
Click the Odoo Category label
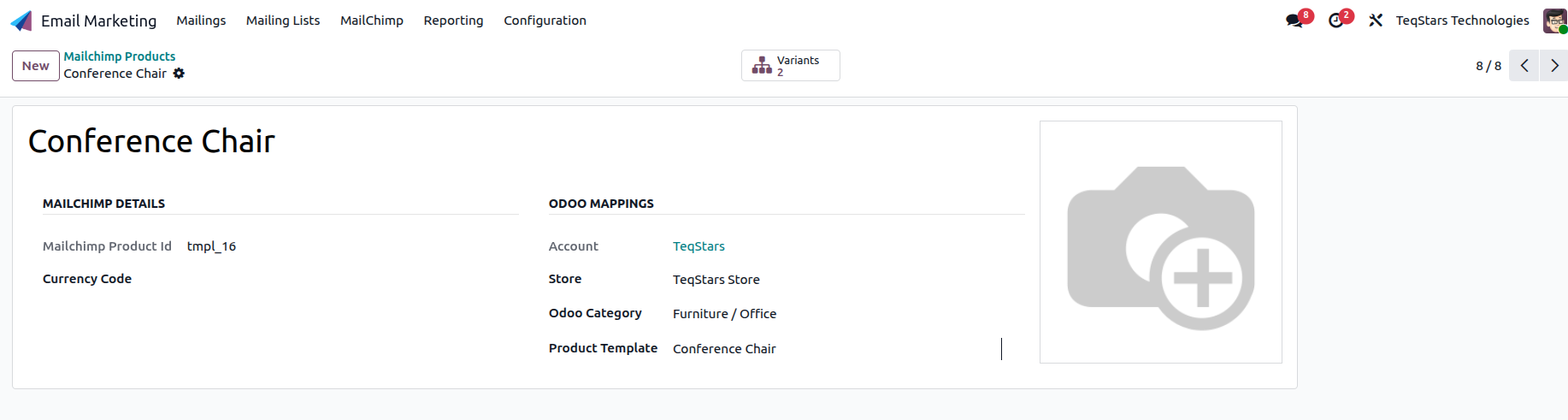(595, 313)
